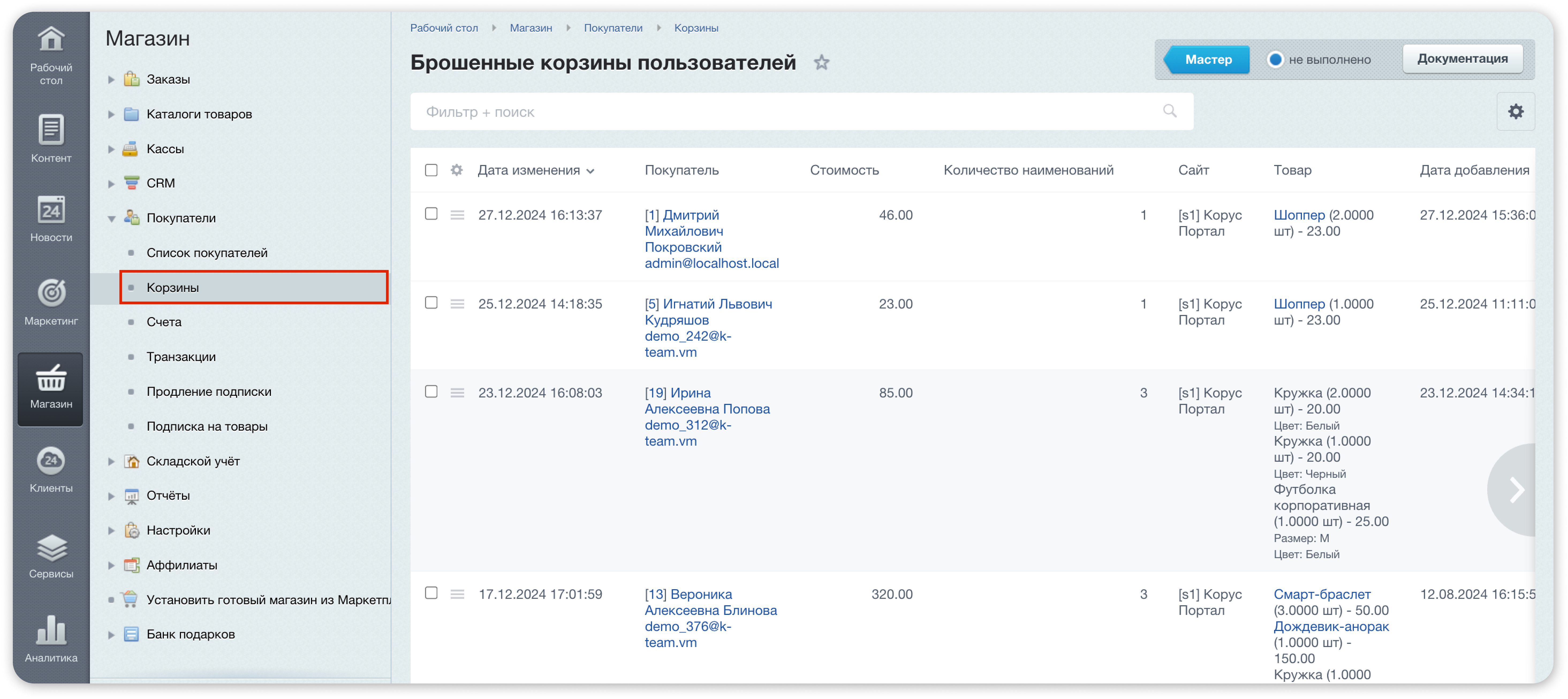Screen dimensions: 1568x699
Task: Expand the Аффилиаты tree node
Action: pos(111,565)
